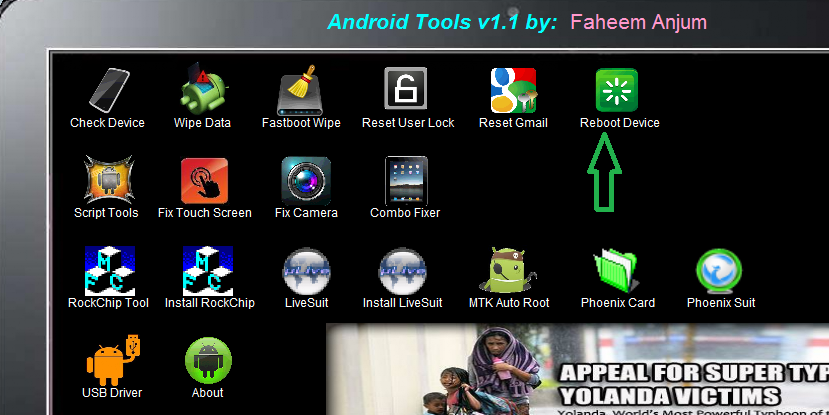Open the green About android icon
The image size is (829, 415).
click(x=208, y=361)
